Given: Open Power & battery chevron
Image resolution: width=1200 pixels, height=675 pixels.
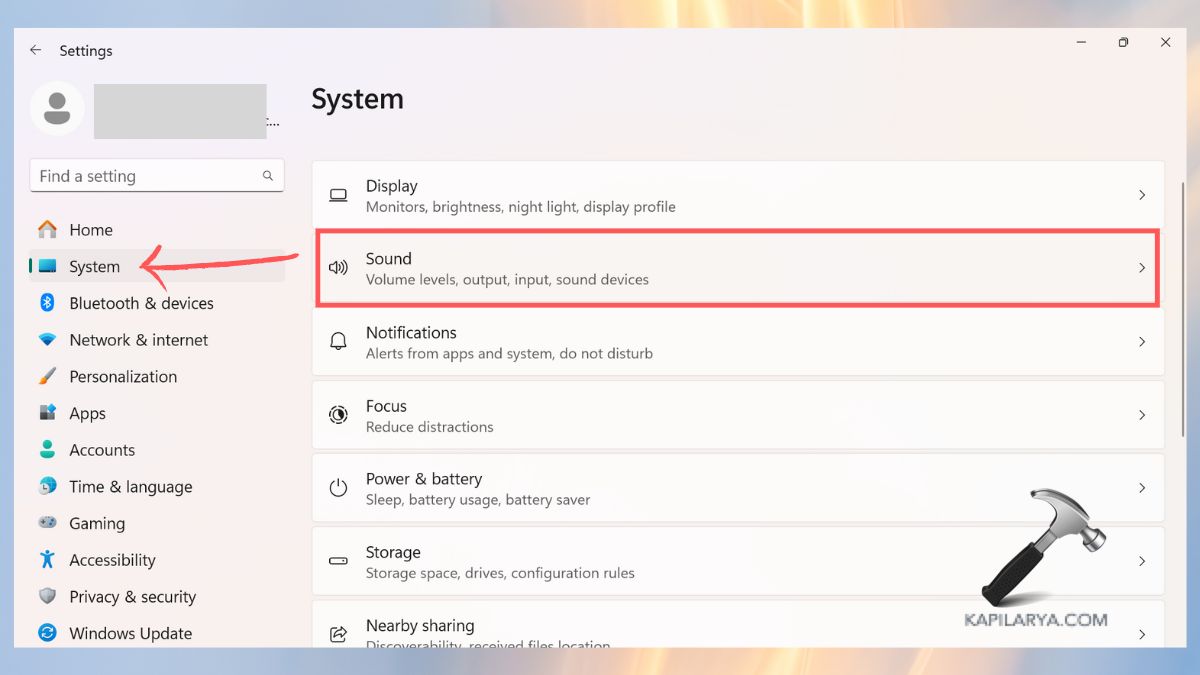Looking at the screenshot, I should coord(1142,488).
